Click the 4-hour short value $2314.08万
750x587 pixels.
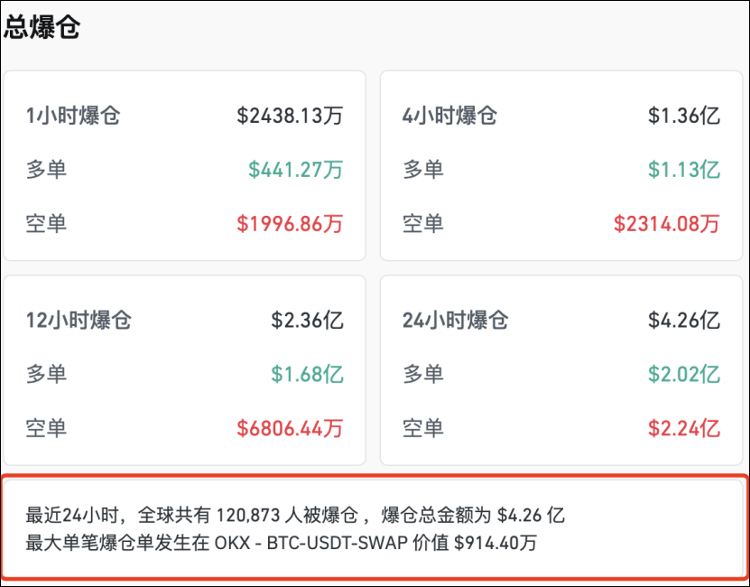coord(667,224)
